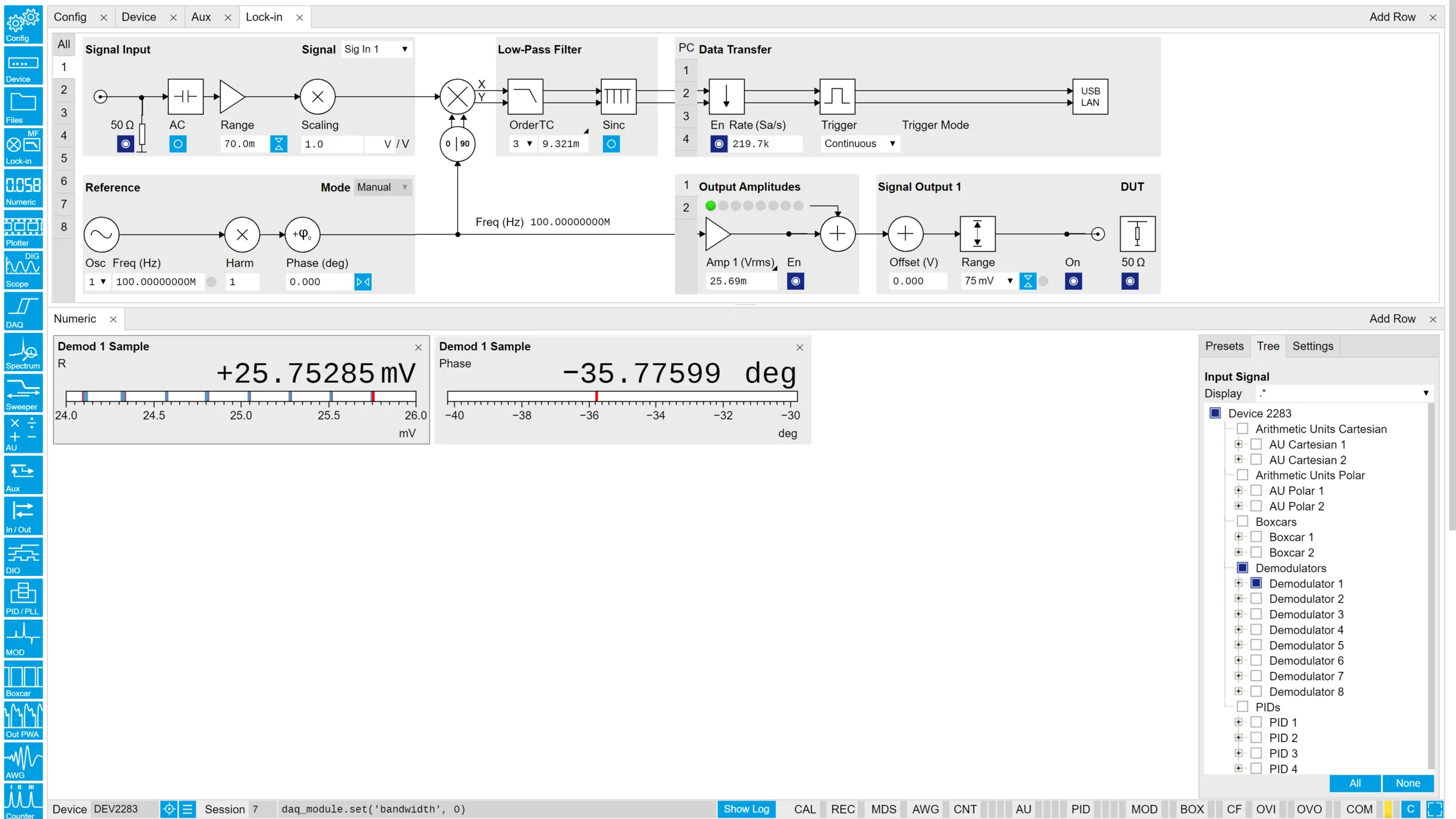Click the Rate (Sa/s) input field

tap(766, 144)
